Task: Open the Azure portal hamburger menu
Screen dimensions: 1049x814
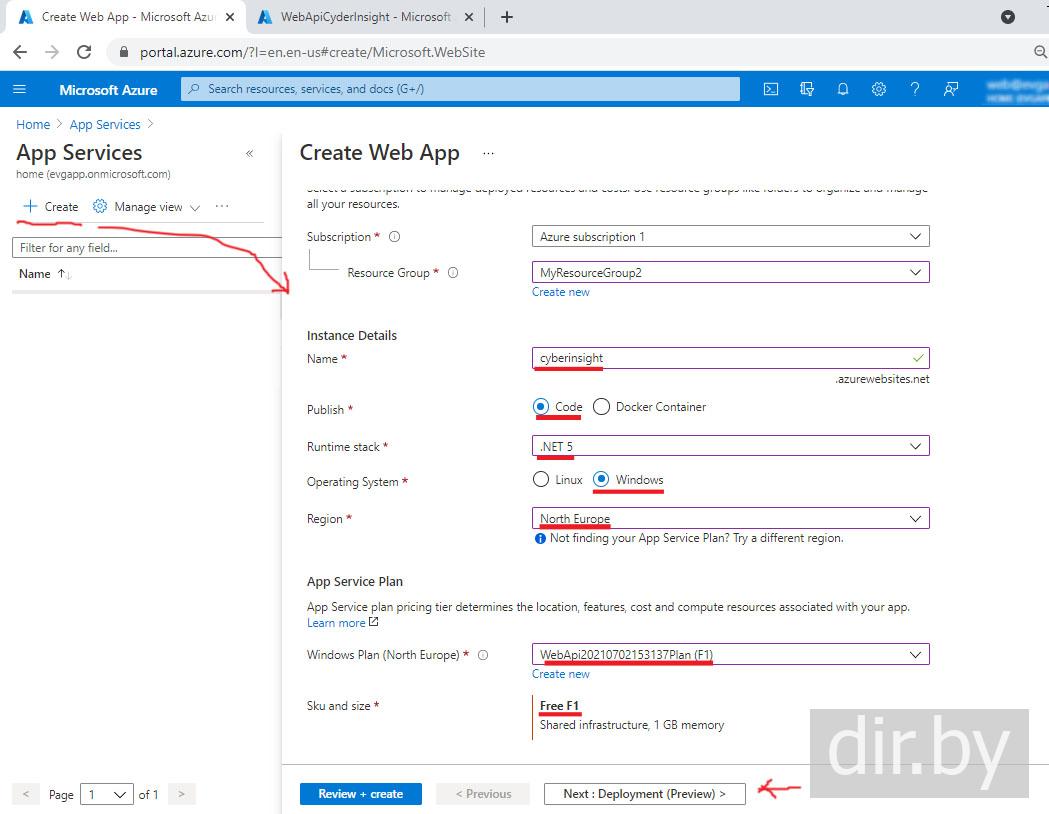Action: coord(20,89)
